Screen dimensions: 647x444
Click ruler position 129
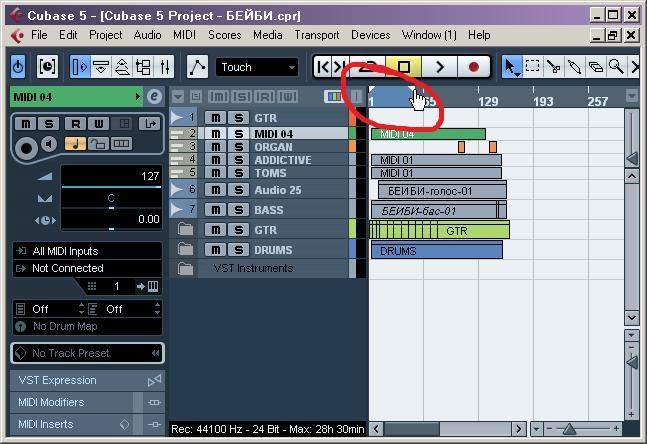click(488, 101)
